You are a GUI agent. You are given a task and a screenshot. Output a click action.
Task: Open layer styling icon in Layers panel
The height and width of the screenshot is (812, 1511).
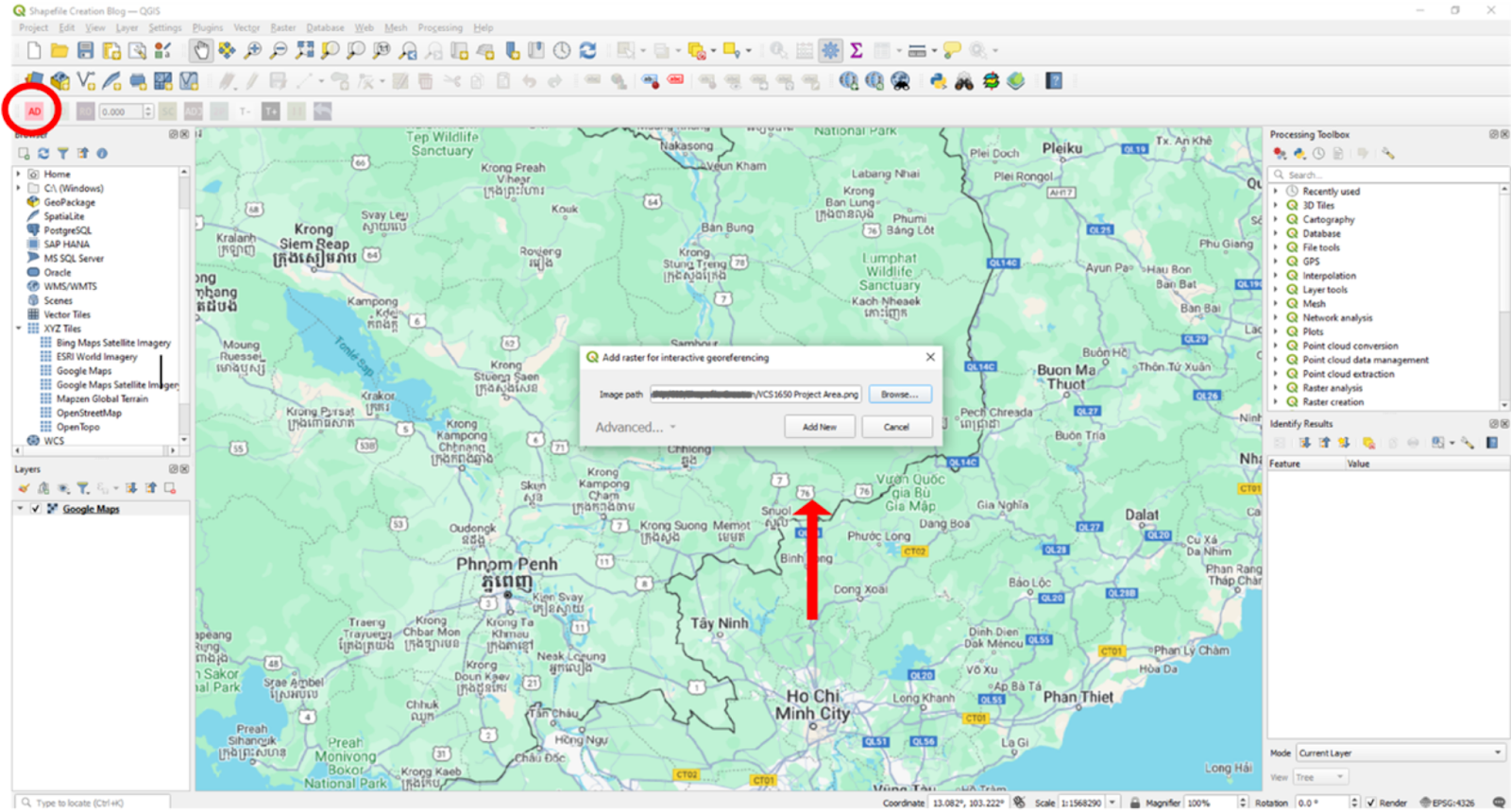tap(24, 488)
